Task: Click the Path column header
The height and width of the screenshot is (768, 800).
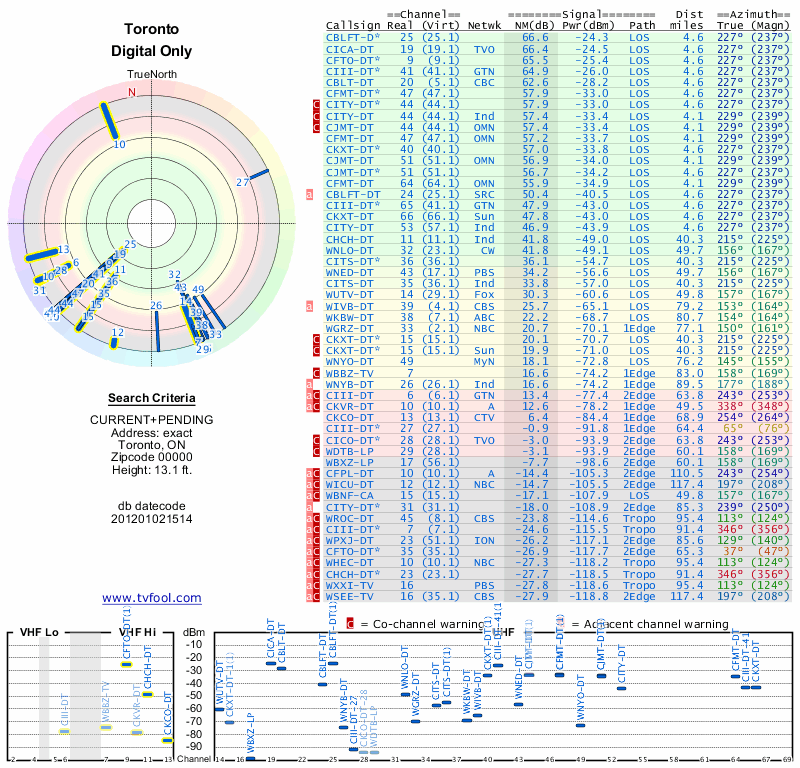Action: pyautogui.click(x=642, y=26)
